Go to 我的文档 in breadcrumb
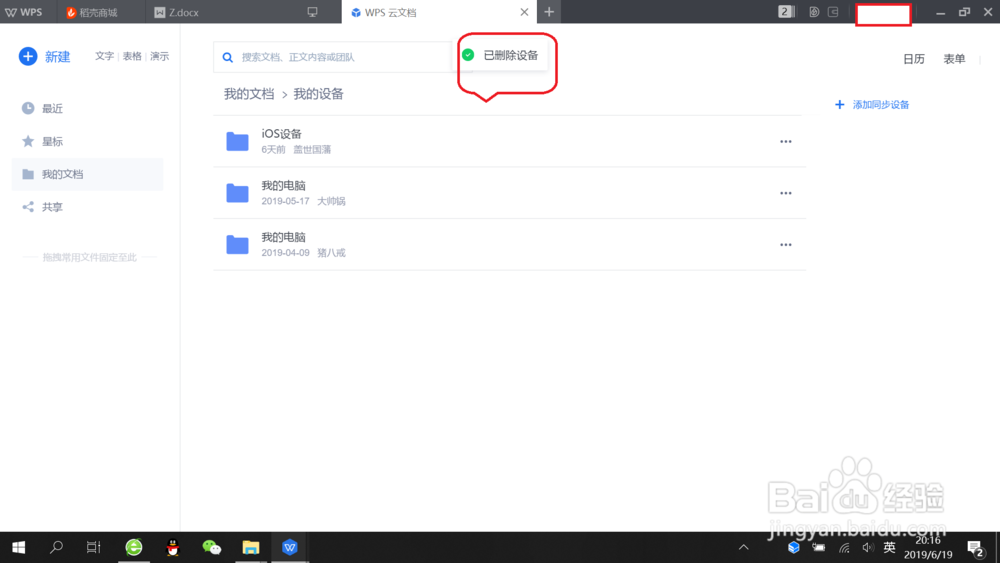Image resolution: width=1000 pixels, height=563 pixels. click(x=249, y=94)
